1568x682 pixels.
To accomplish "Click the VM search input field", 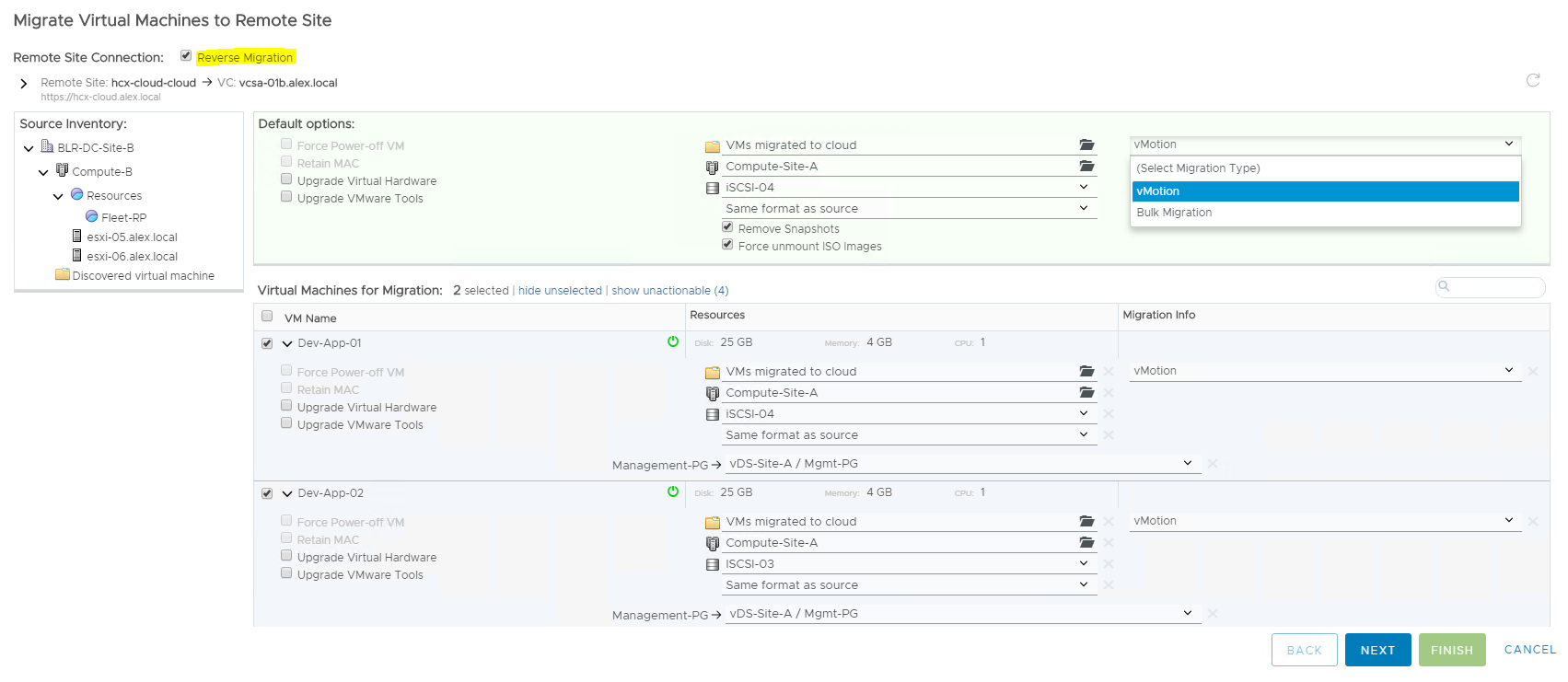I will (1496, 287).
